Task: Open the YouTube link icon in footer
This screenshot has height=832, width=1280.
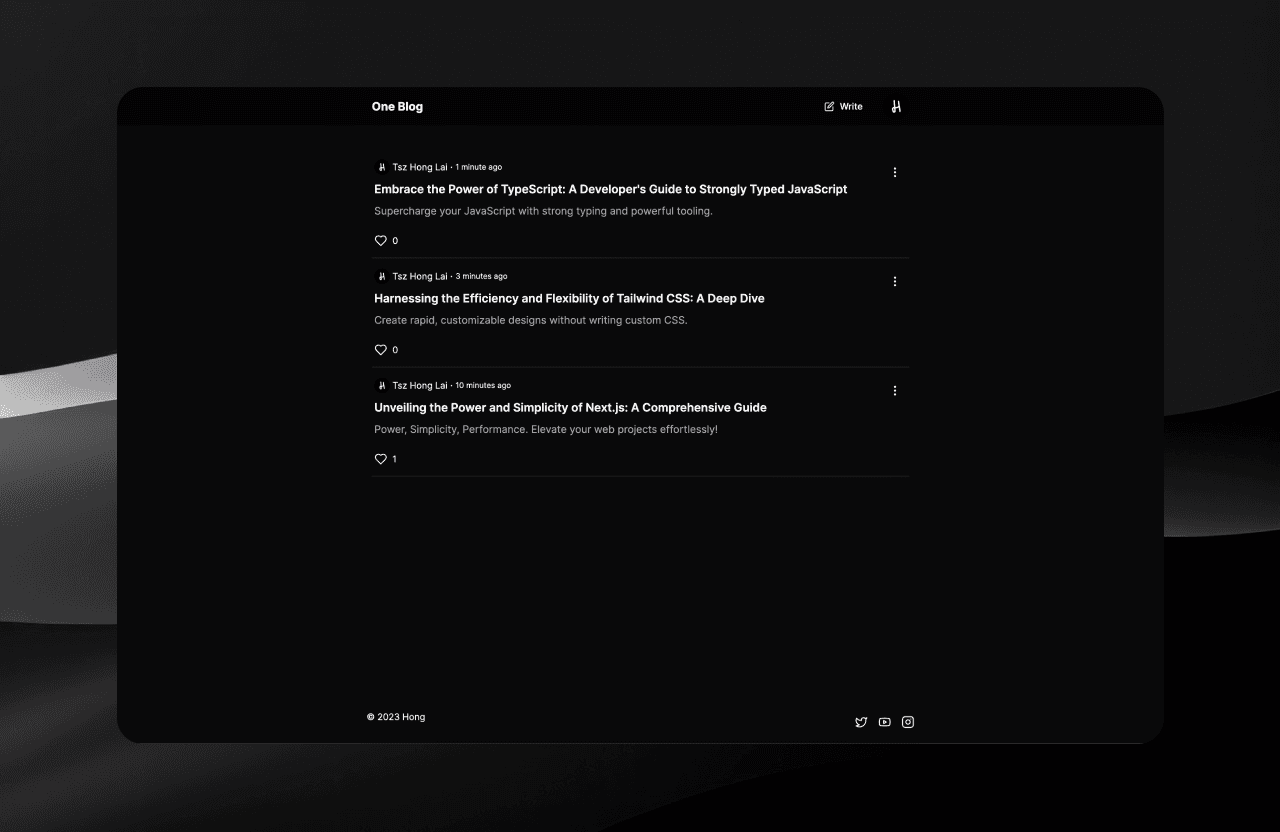Action: (x=884, y=722)
